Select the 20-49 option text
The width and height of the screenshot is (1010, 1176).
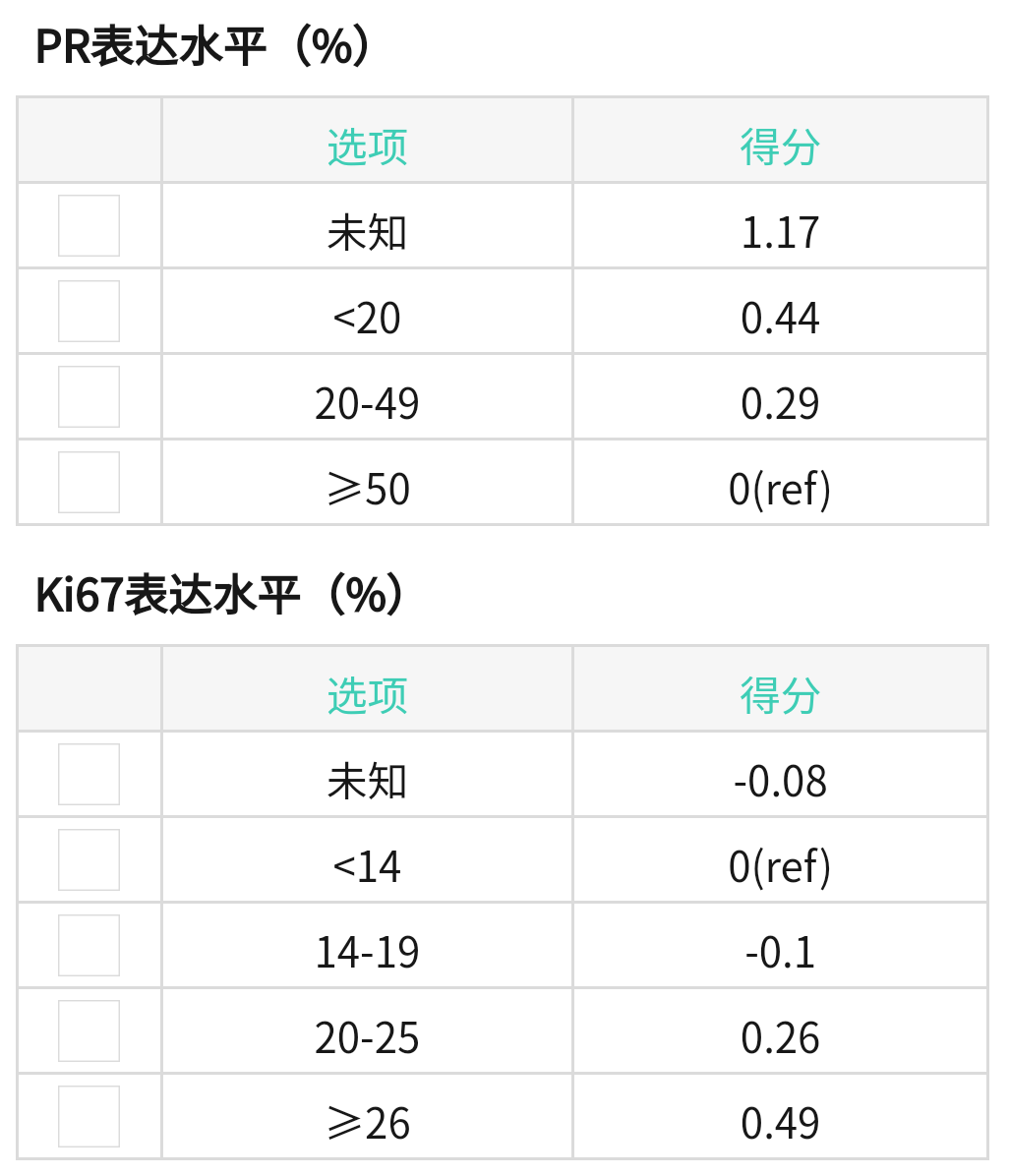tap(367, 404)
